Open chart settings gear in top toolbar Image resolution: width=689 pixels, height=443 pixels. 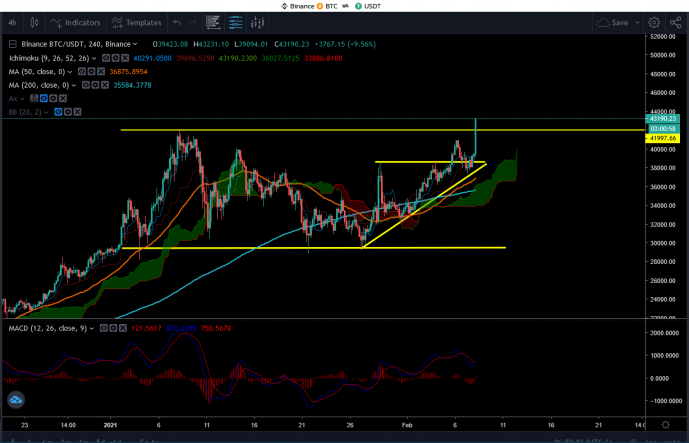(654, 22)
